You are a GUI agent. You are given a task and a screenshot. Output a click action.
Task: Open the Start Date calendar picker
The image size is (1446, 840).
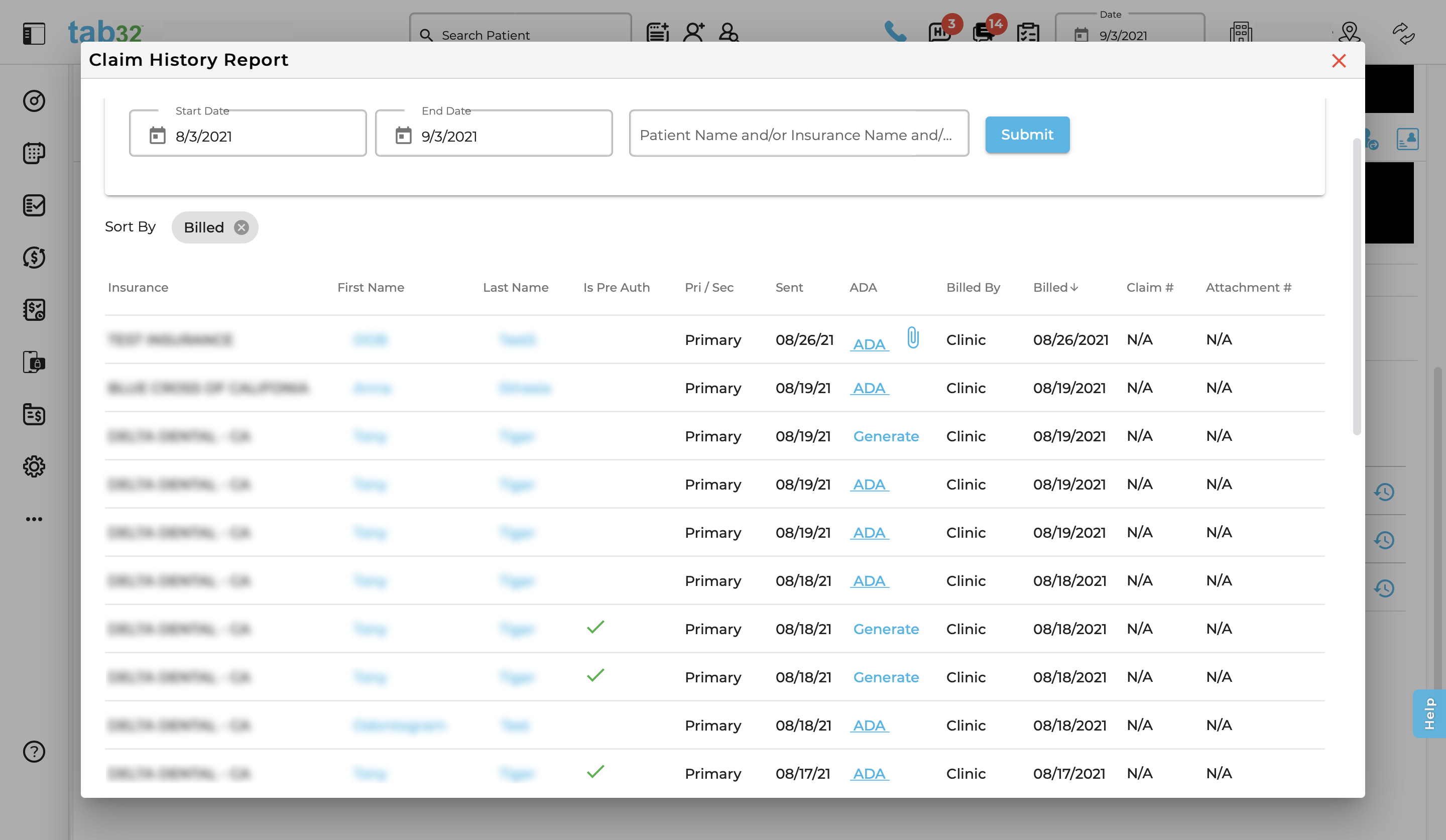[x=157, y=136]
